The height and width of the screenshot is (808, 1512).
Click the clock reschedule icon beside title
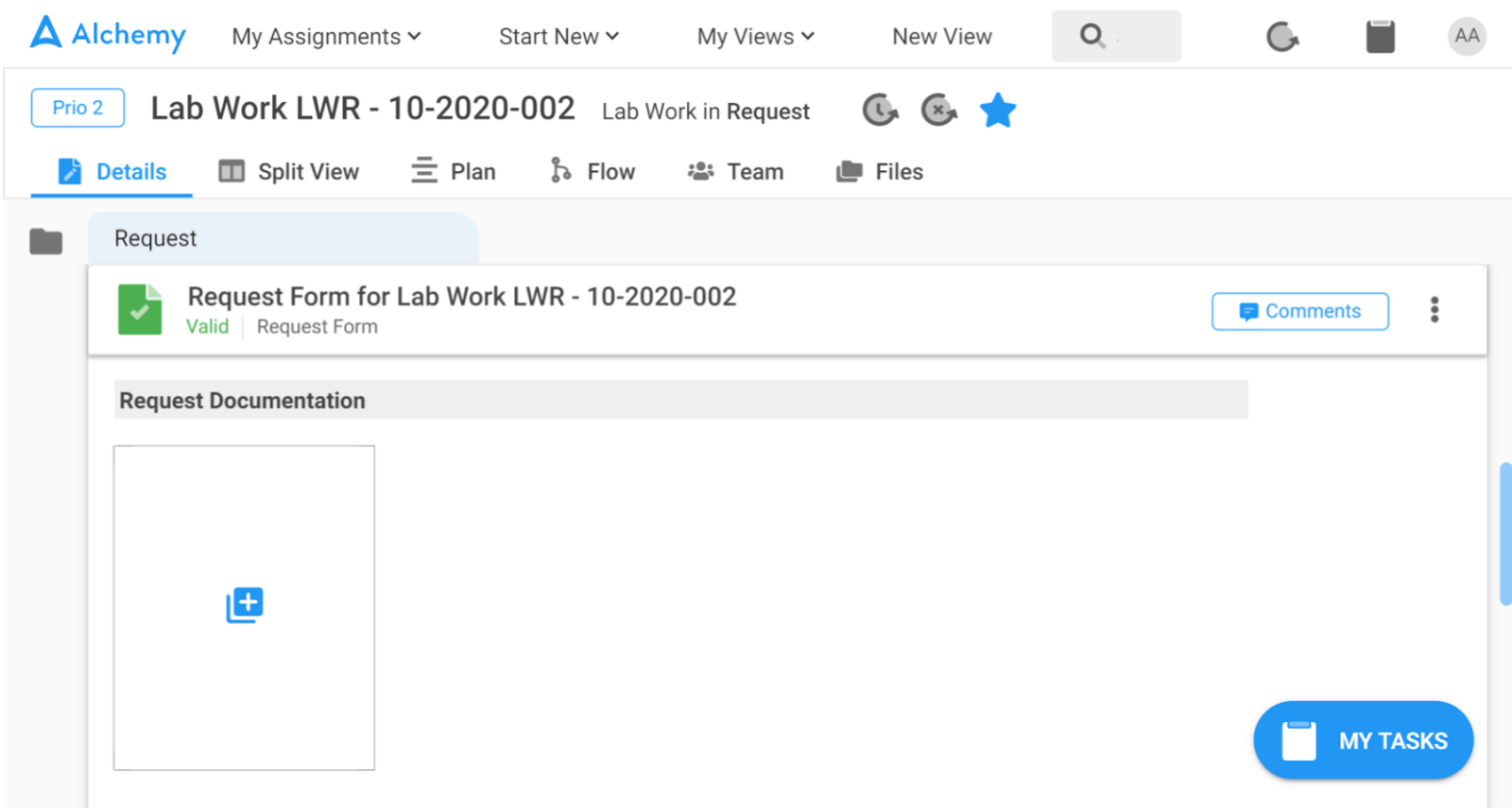pyautogui.click(x=881, y=111)
